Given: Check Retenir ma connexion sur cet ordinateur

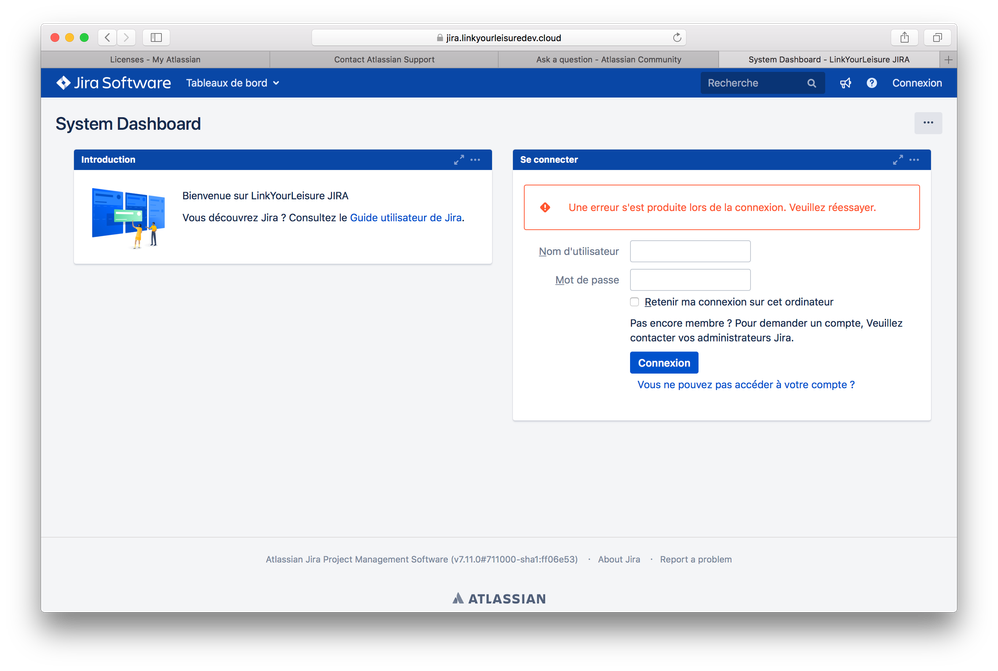Looking at the screenshot, I should point(635,302).
